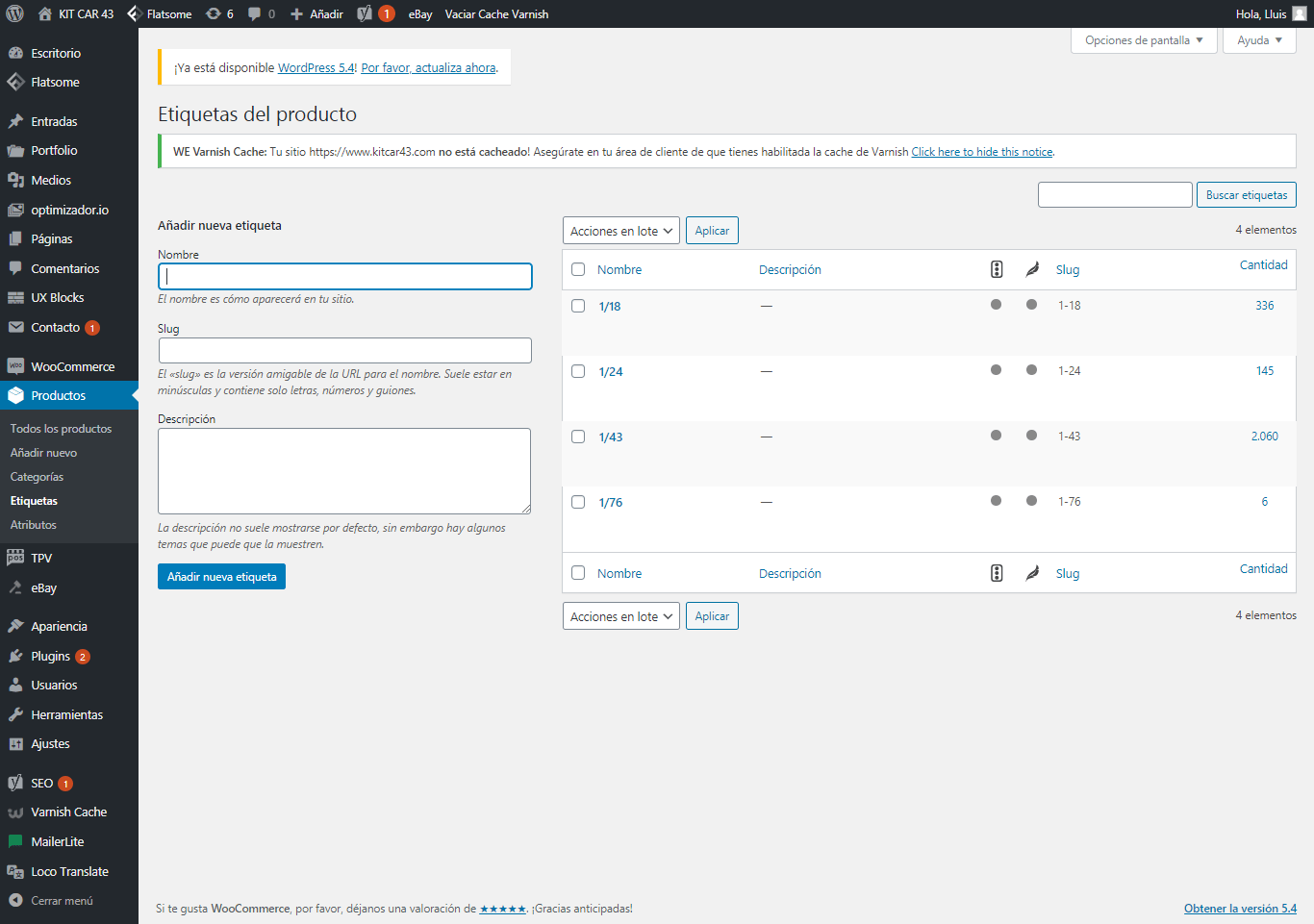Select the 1/43 tag checkbox
The image size is (1314, 924).
point(578,437)
